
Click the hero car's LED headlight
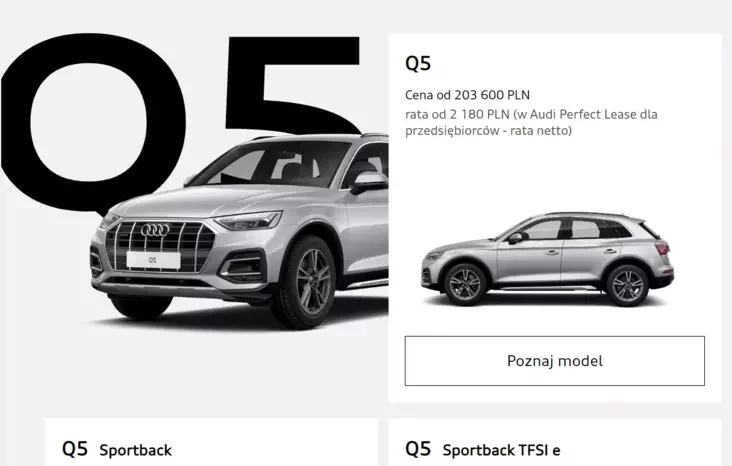(249, 220)
